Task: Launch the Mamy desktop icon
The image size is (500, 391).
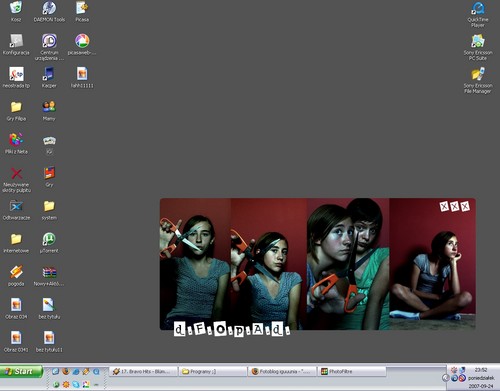Action: 49,110
